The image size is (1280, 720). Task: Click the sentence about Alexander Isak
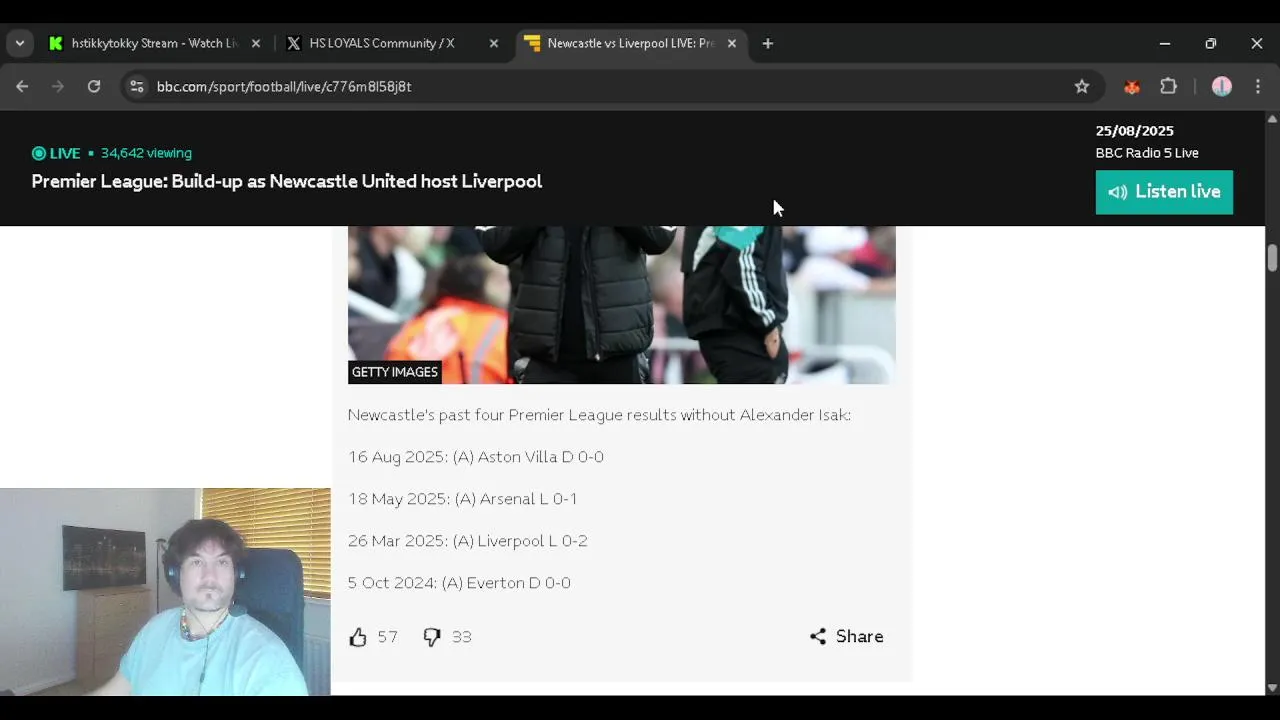tap(599, 415)
